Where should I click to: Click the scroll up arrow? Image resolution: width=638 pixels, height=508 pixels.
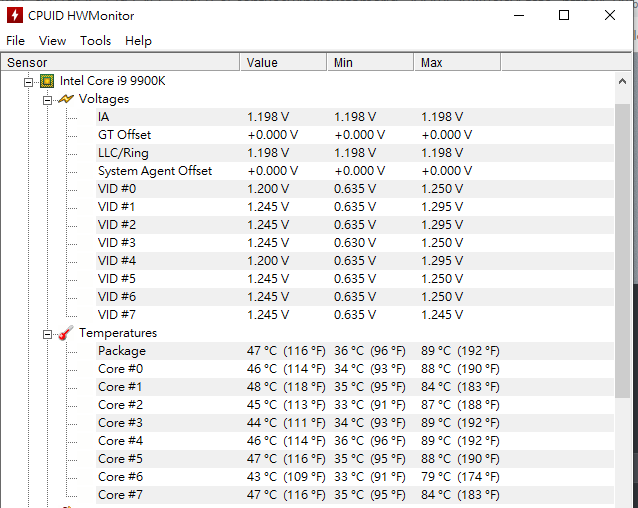pyautogui.click(x=622, y=81)
